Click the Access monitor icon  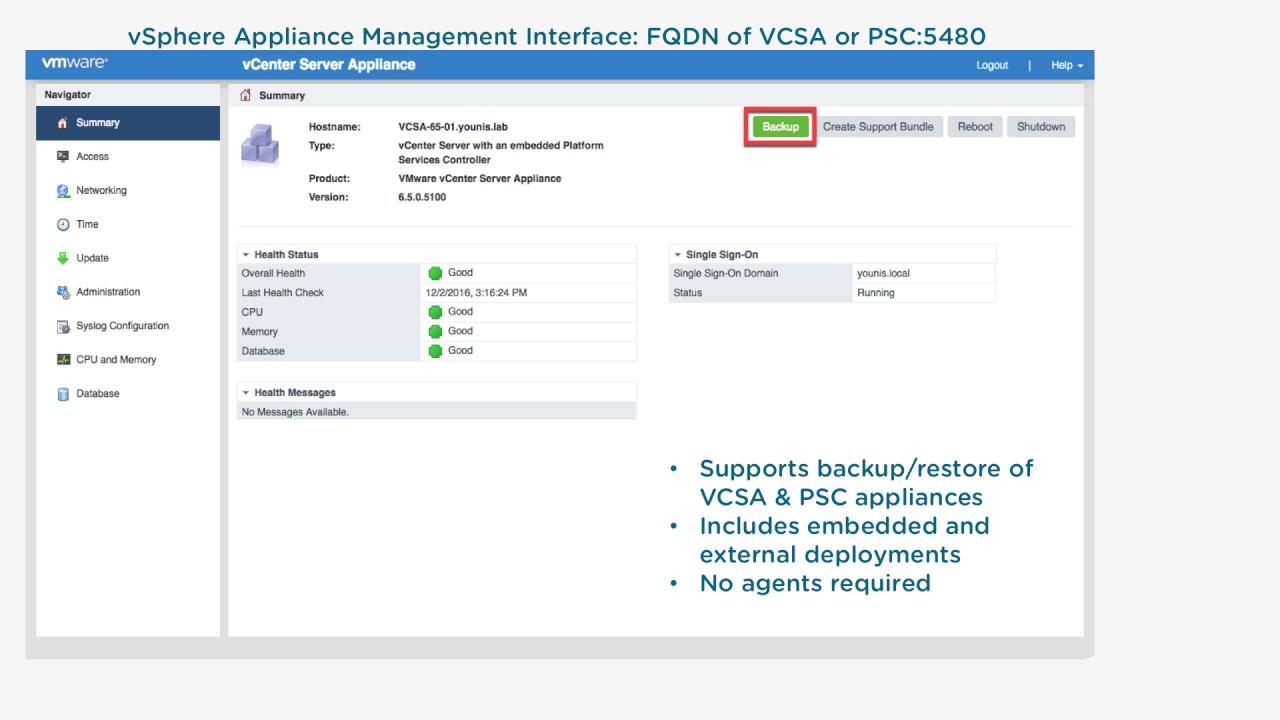pyautogui.click(x=63, y=157)
